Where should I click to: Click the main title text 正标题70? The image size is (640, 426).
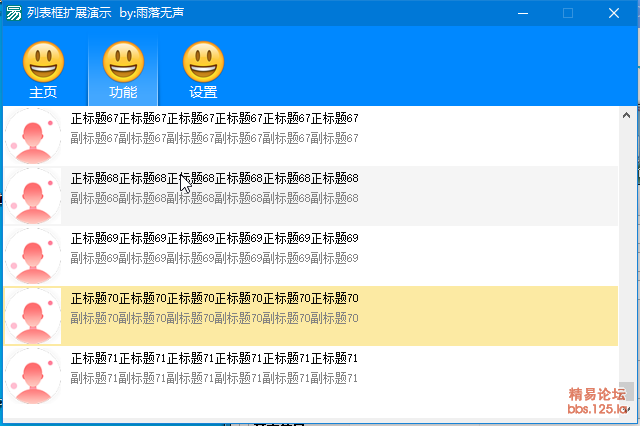click(214, 298)
